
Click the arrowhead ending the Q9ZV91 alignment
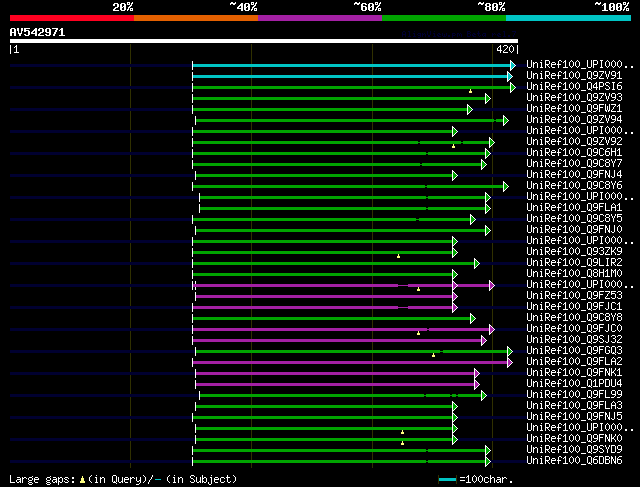510,76
